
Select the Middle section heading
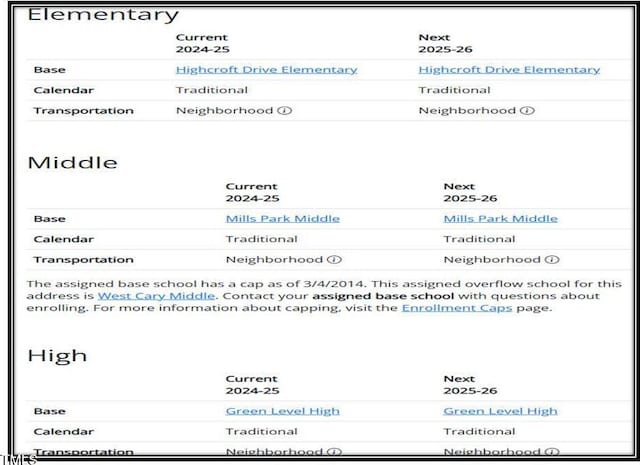[72, 163]
